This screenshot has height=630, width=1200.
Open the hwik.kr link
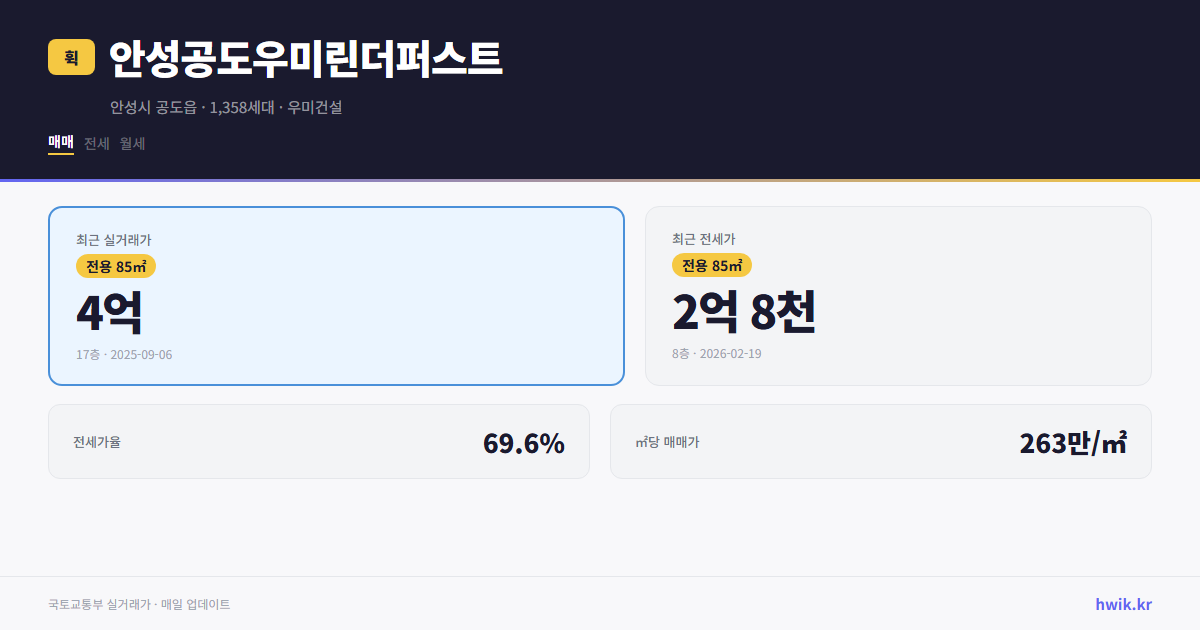[1122, 603]
